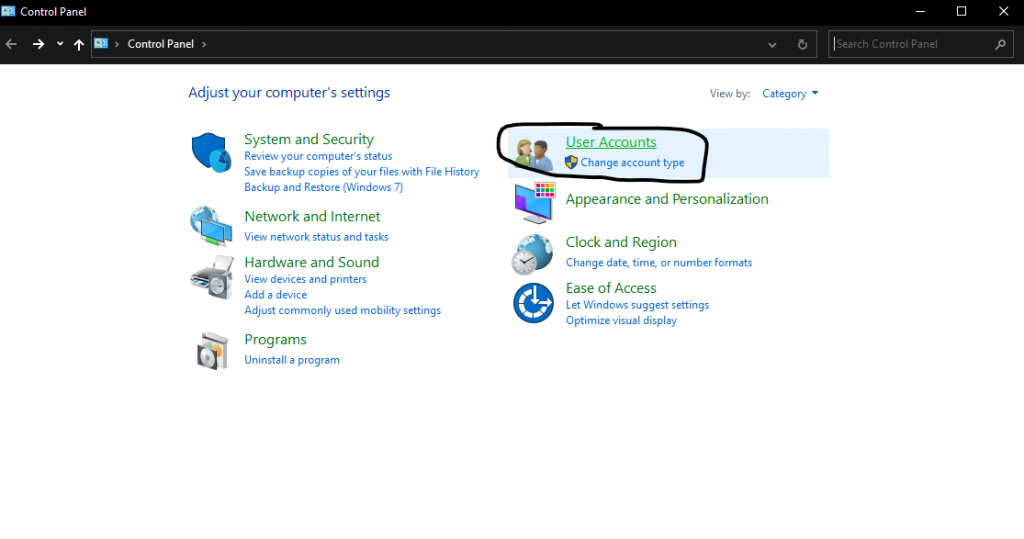Click the Appearance and Personalization monitor icon

coord(535,203)
